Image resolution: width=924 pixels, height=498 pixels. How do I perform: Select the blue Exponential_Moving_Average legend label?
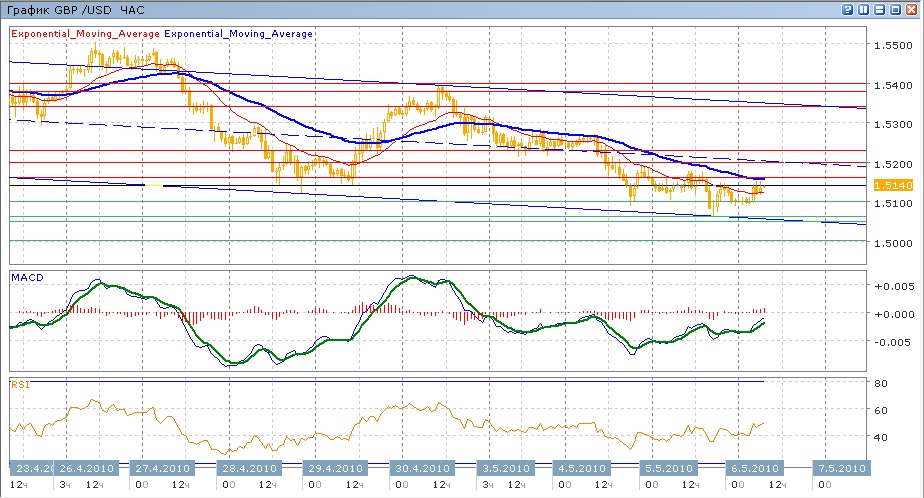(238, 34)
